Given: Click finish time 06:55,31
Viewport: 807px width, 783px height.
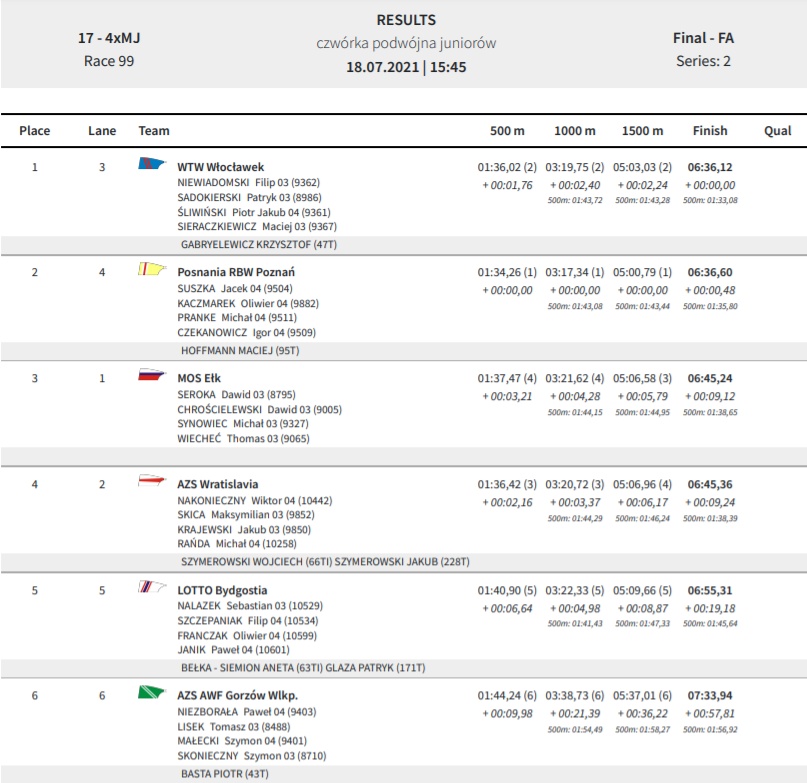Looking at the screenshot, I should pyautogui.click(x=710, y=590).
